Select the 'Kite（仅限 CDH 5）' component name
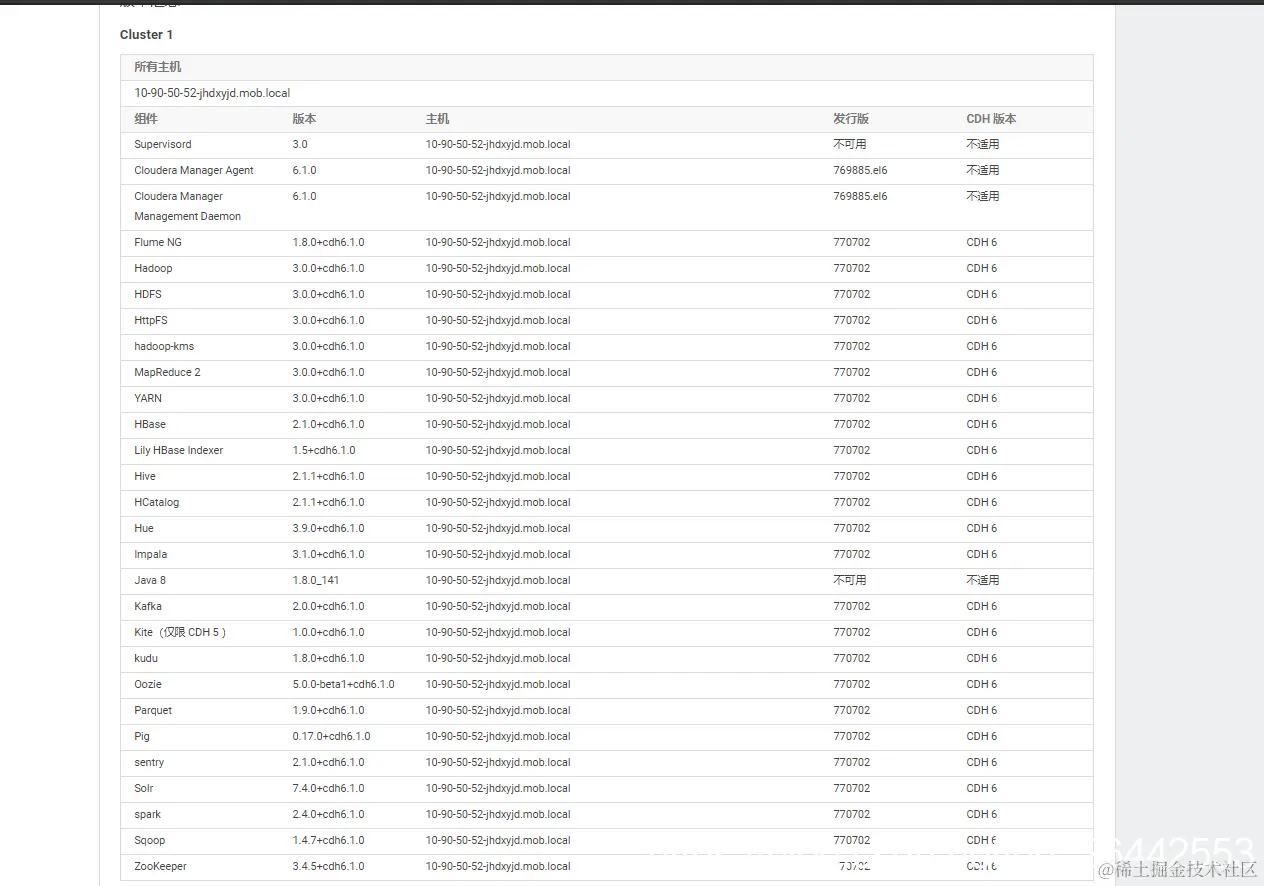 pyautogui.click(x=181, y=633)
